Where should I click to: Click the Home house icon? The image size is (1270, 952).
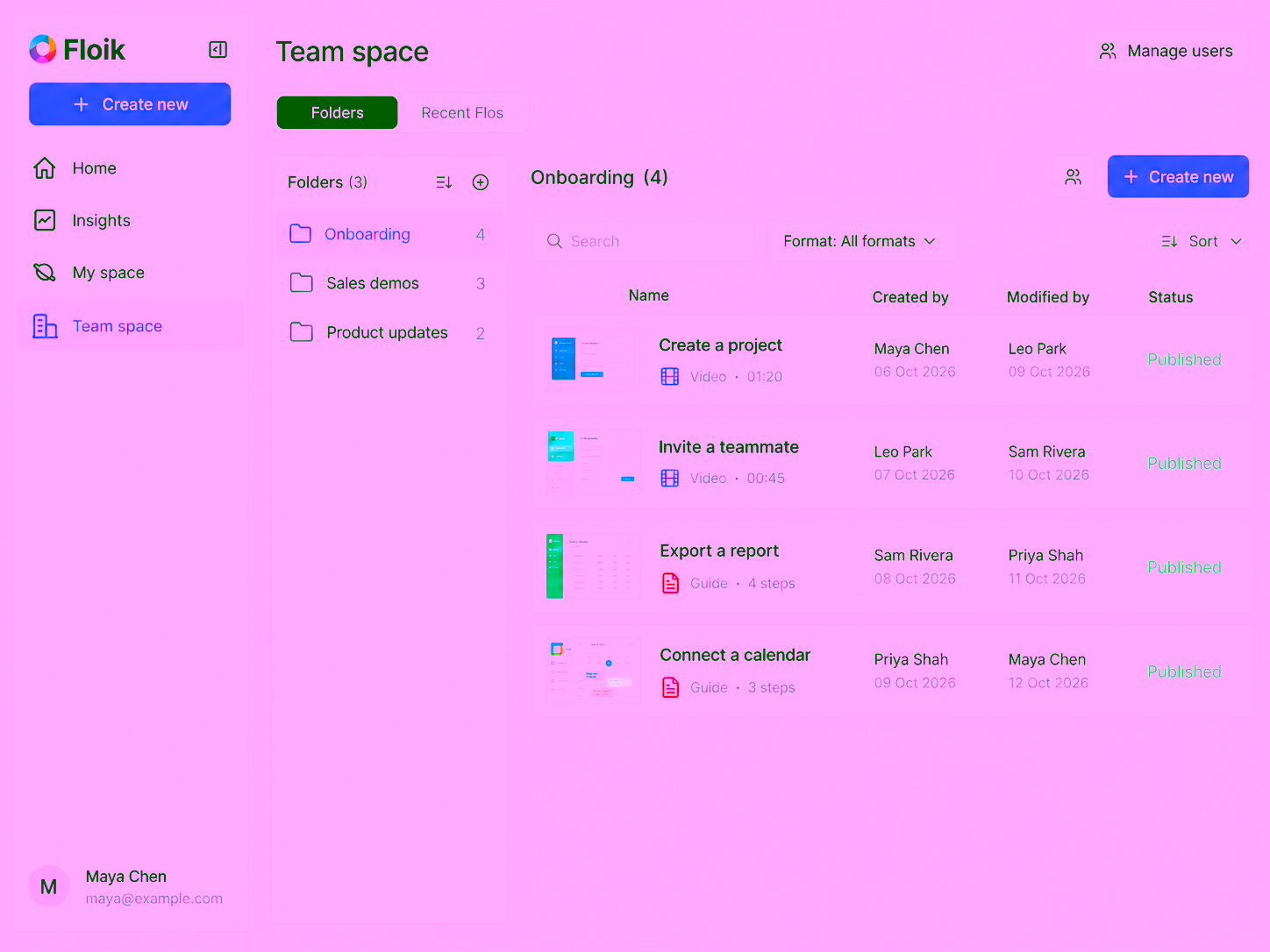tap(45, 168)
